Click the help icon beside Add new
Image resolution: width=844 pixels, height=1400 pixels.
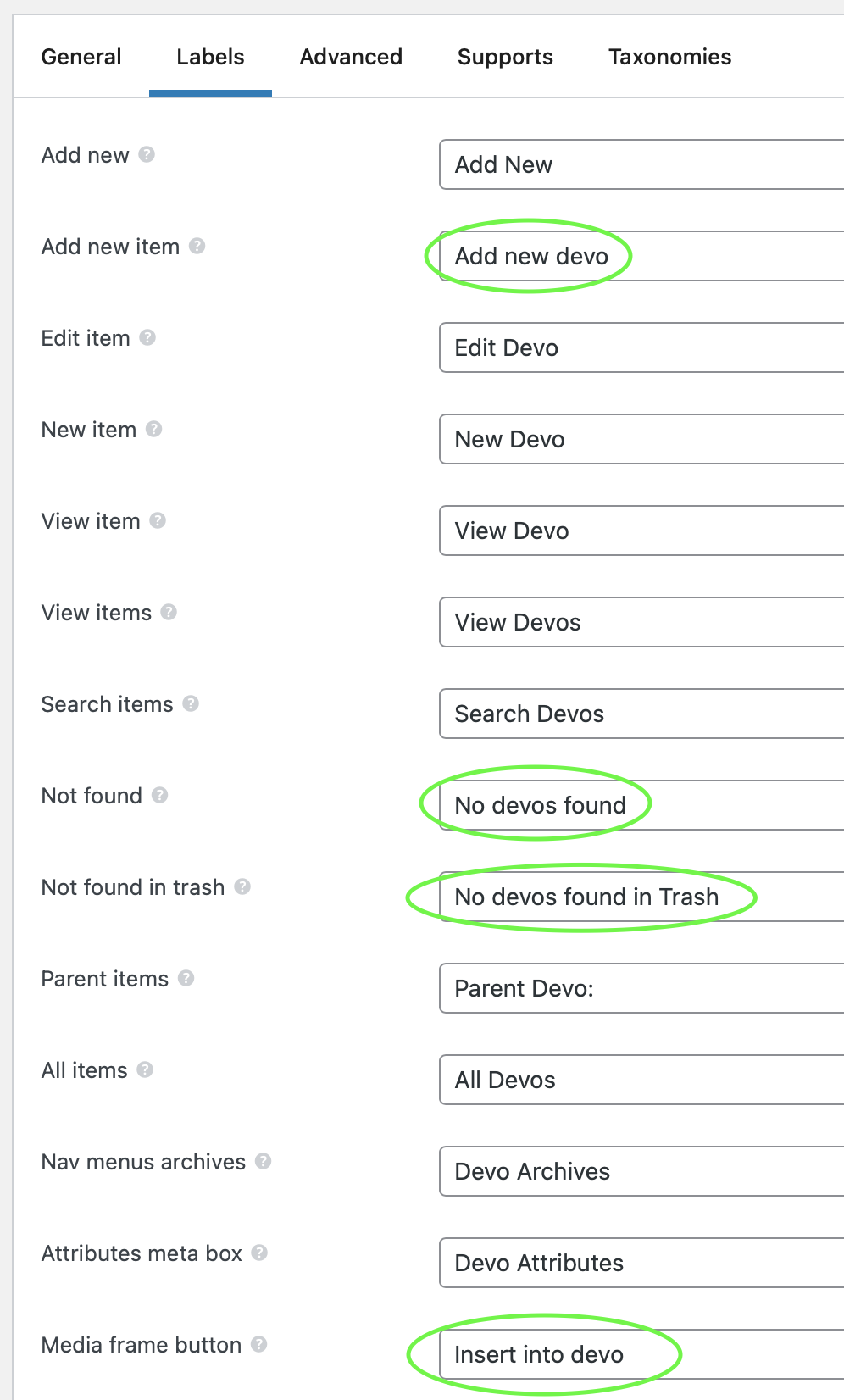tap(147, 154)
